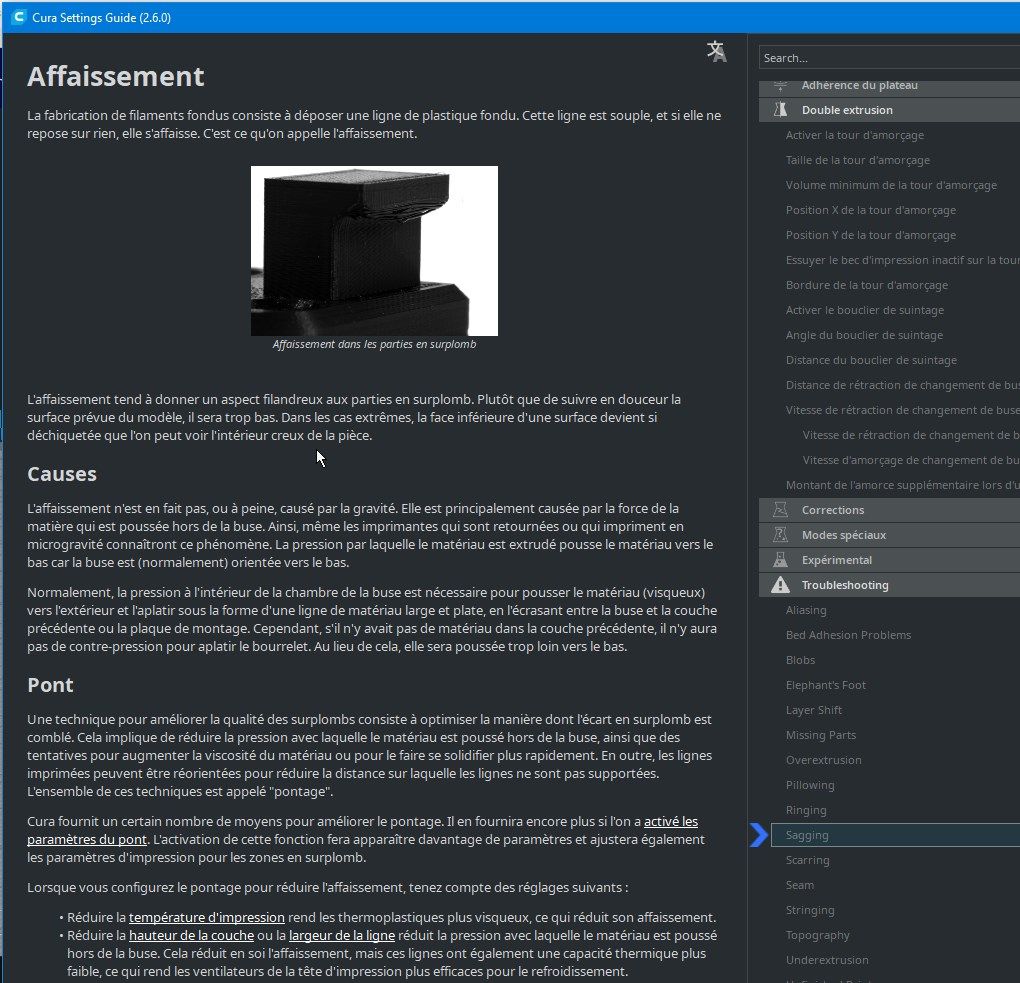
Task: Select the highlighted Sagging article
Action: [x=895, y=835]
